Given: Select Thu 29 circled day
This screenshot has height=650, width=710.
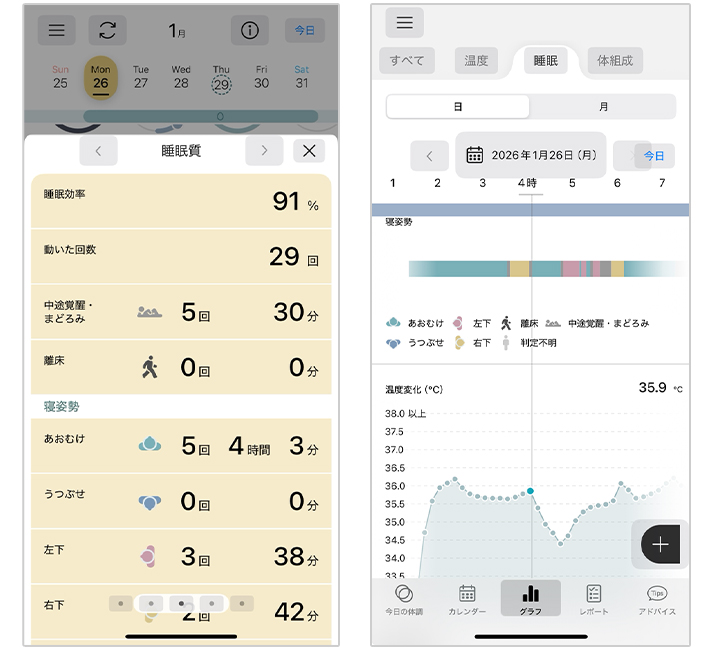Looking at the screenshot, I should pos(221,78).
